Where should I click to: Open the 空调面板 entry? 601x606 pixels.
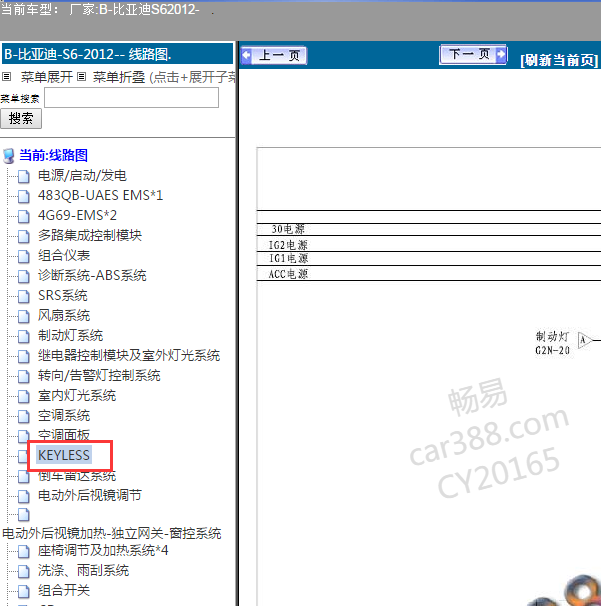tap(64, 435)
